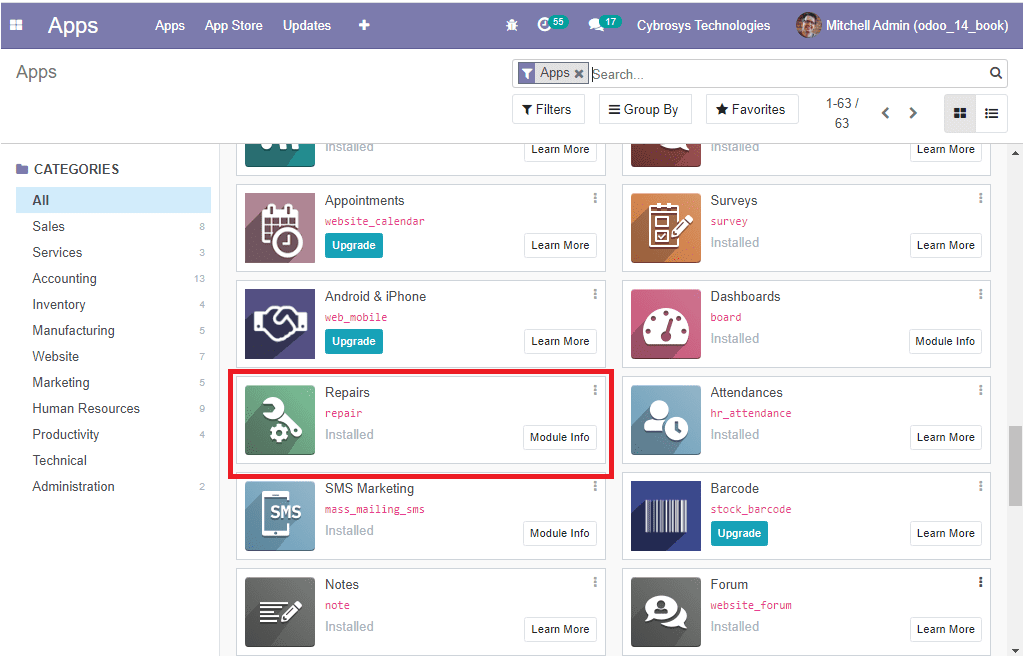The height and width of the screenshot is (657, 1024).
Task: Click the Repairs wrench app icon
Action: pyautogui.click(x=280, y=420)
